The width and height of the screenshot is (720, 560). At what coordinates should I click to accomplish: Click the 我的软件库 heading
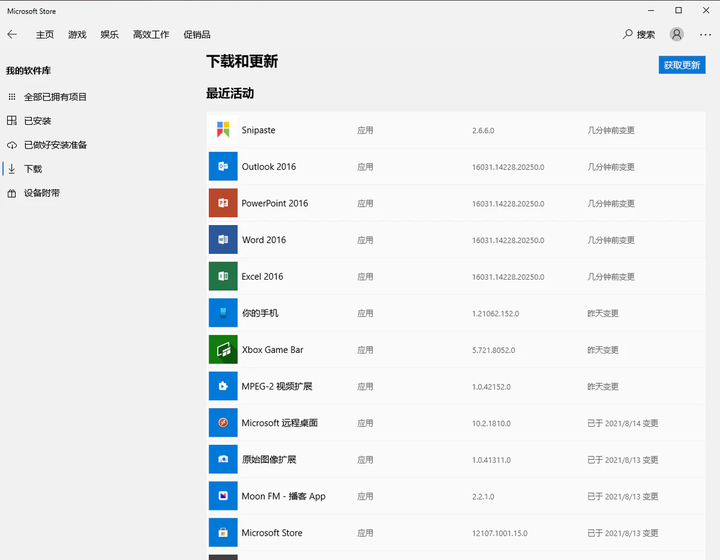(28, 71)
